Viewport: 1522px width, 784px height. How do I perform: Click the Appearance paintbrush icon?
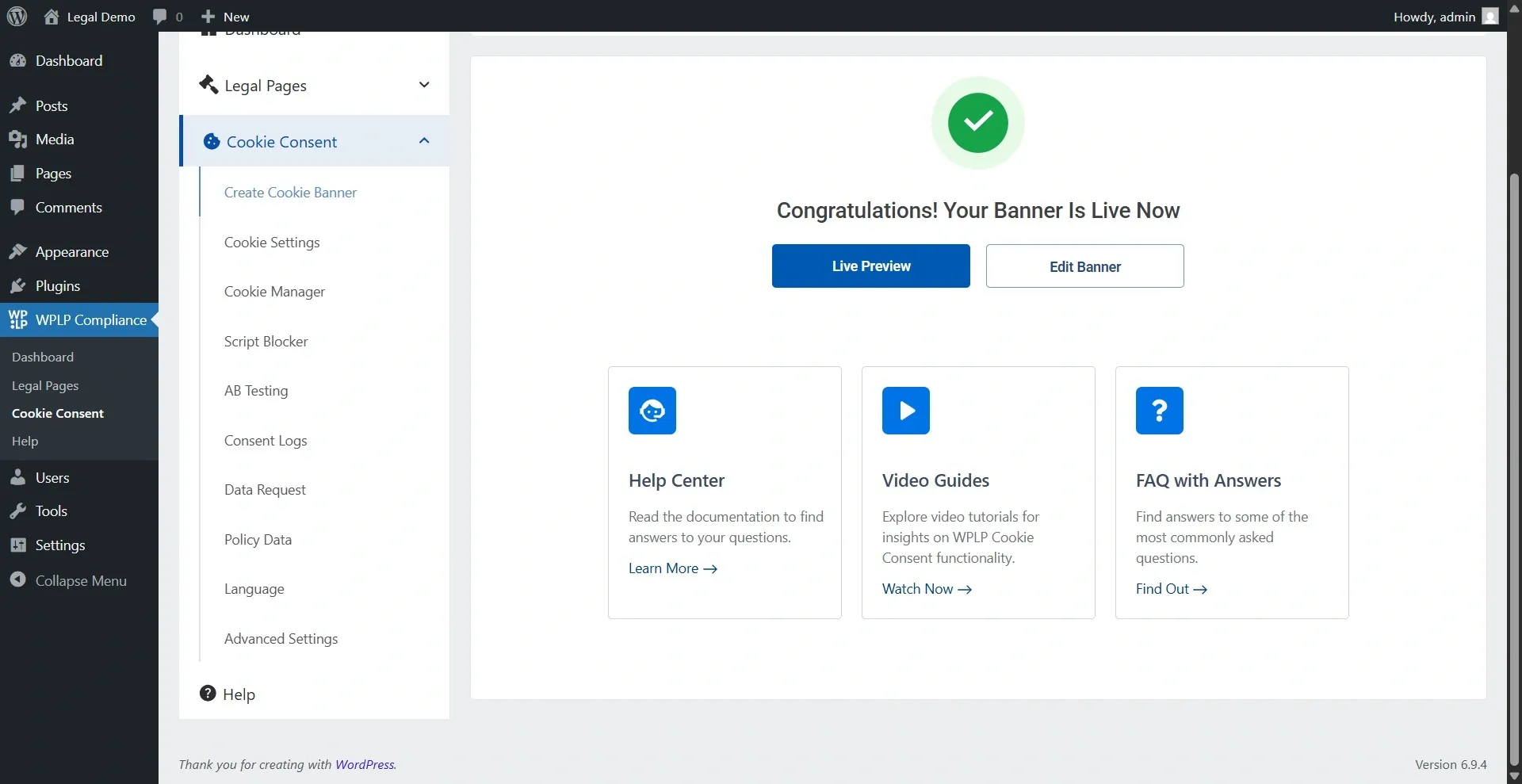17,252
